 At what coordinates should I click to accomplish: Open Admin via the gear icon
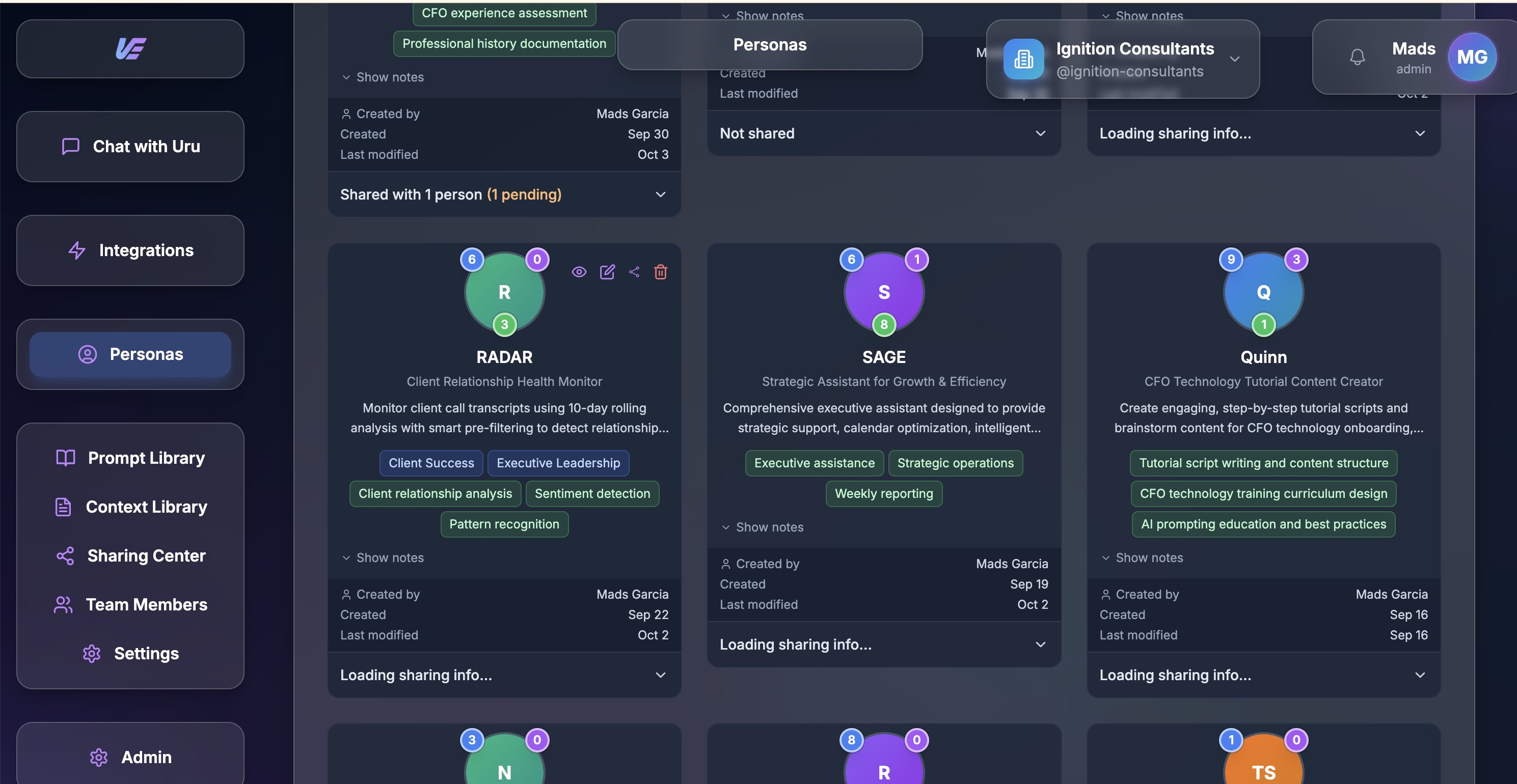pyautogui.click(x=98, y=758)
